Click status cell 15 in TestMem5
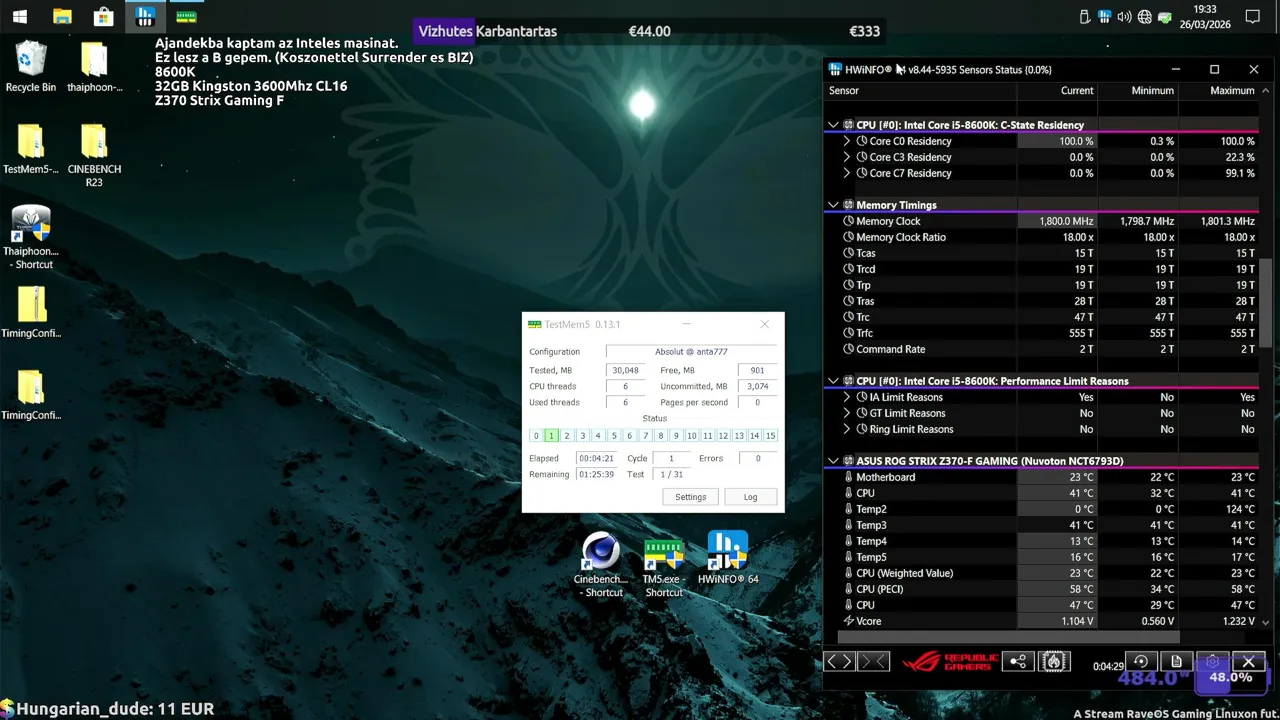1280x720 pixels. (x=770, y=435)
